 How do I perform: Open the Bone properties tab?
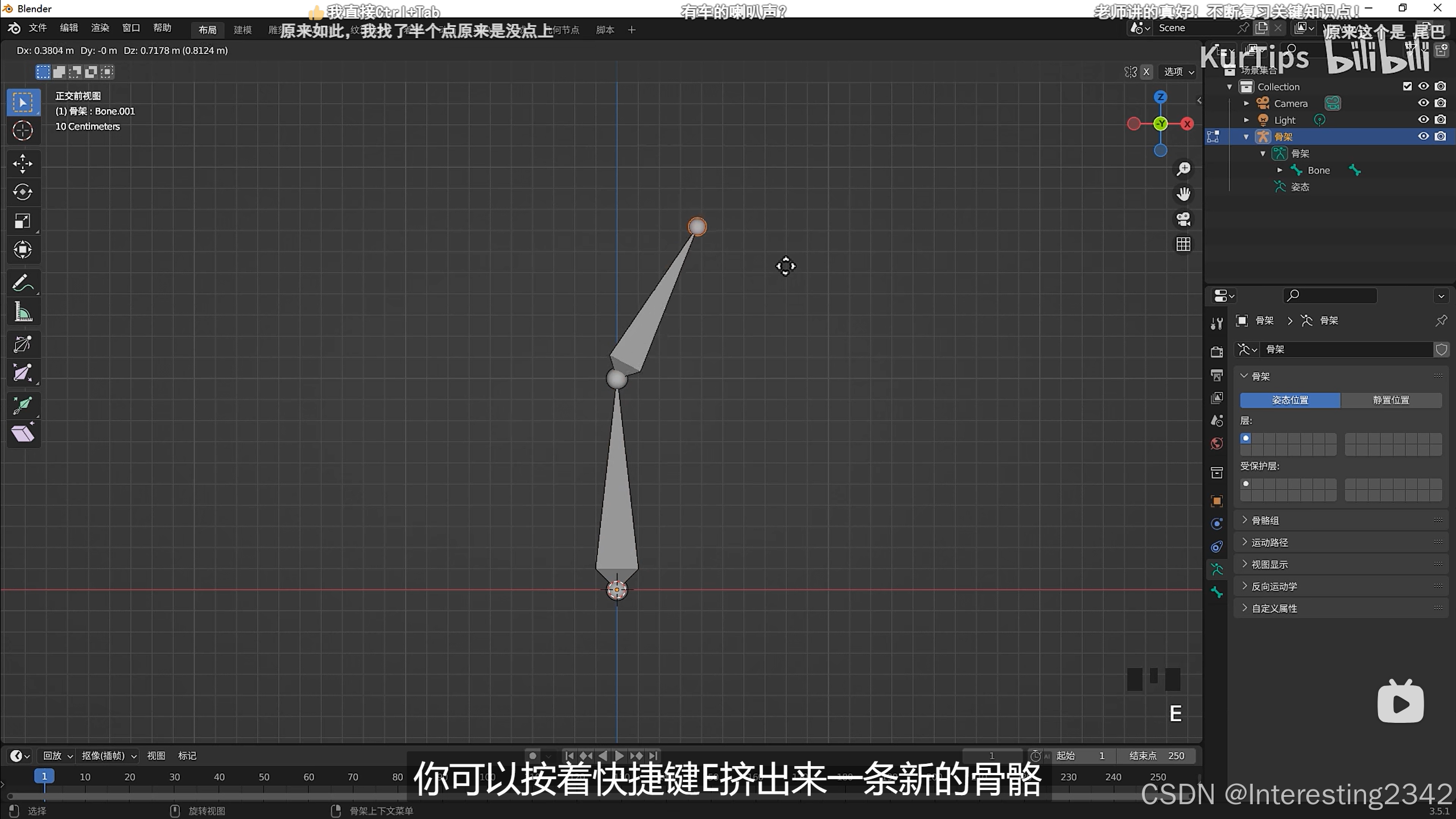click(x=1217, y=592)
